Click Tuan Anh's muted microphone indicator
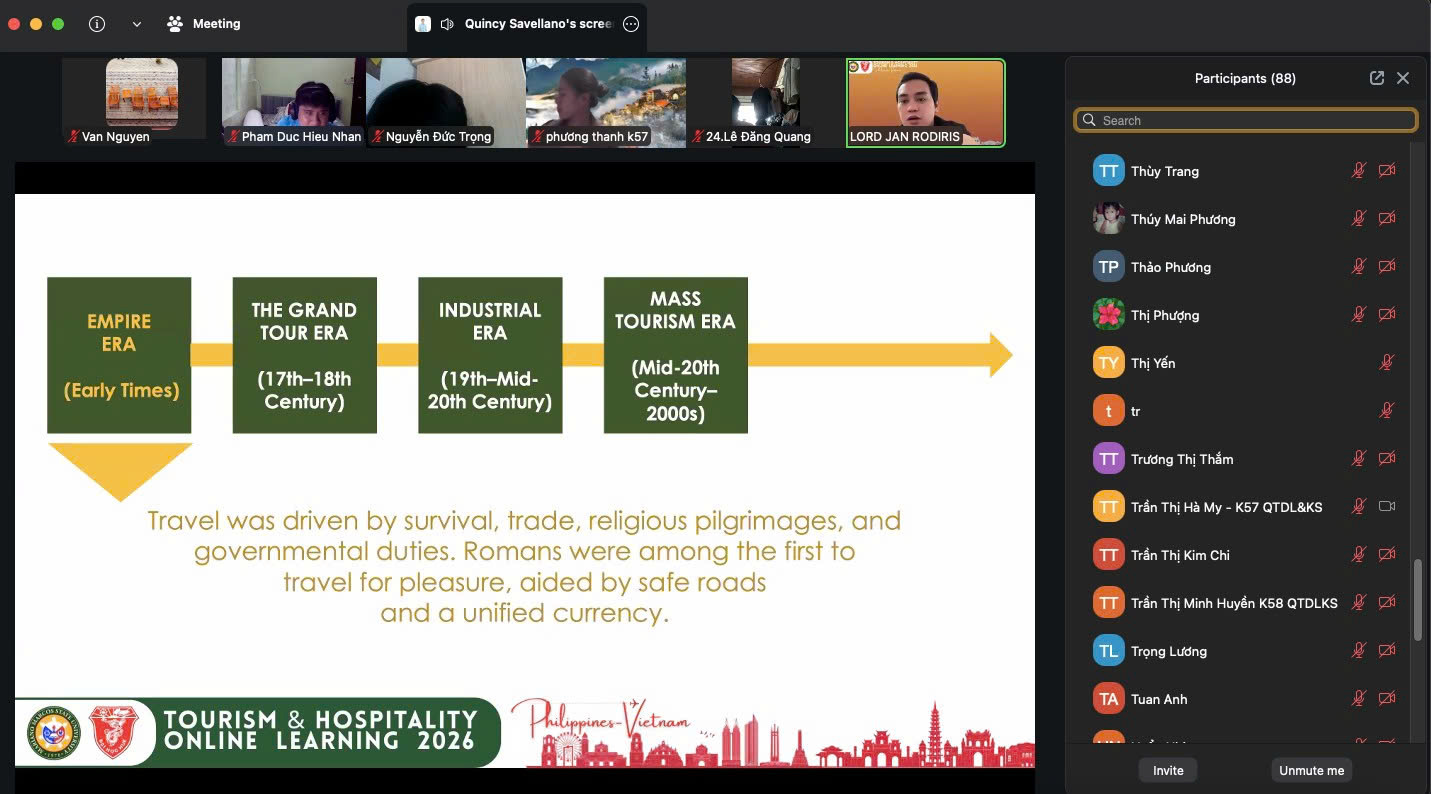1431x794 pixels. [x=1358, y=699]
